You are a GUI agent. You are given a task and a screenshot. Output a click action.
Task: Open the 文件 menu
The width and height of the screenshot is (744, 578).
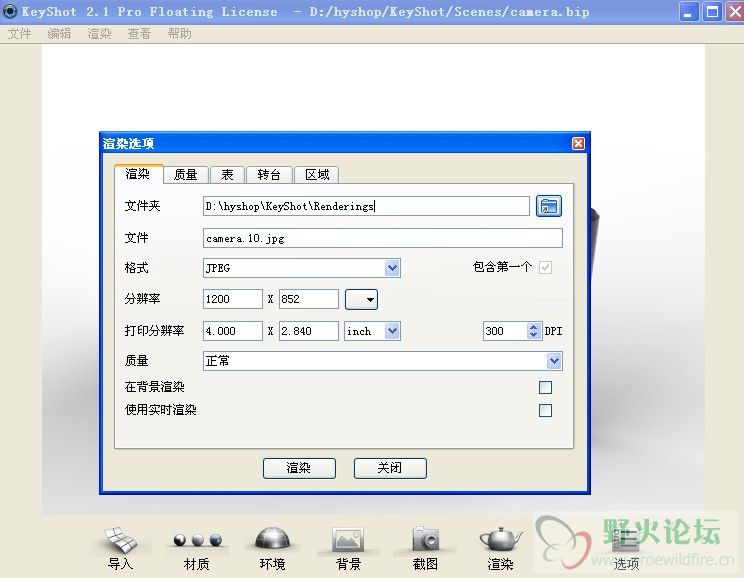[x=19, y=34]
